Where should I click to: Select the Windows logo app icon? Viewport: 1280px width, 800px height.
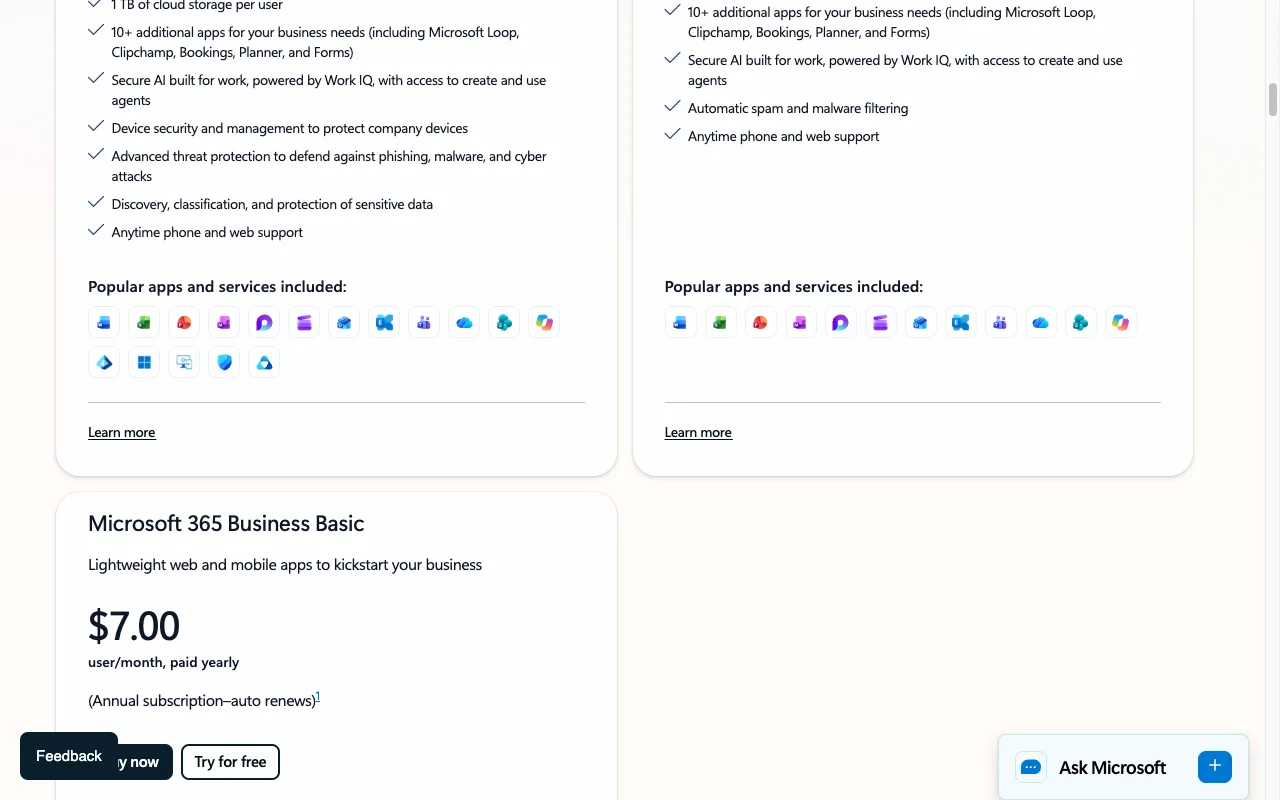(x=144, y=362)
